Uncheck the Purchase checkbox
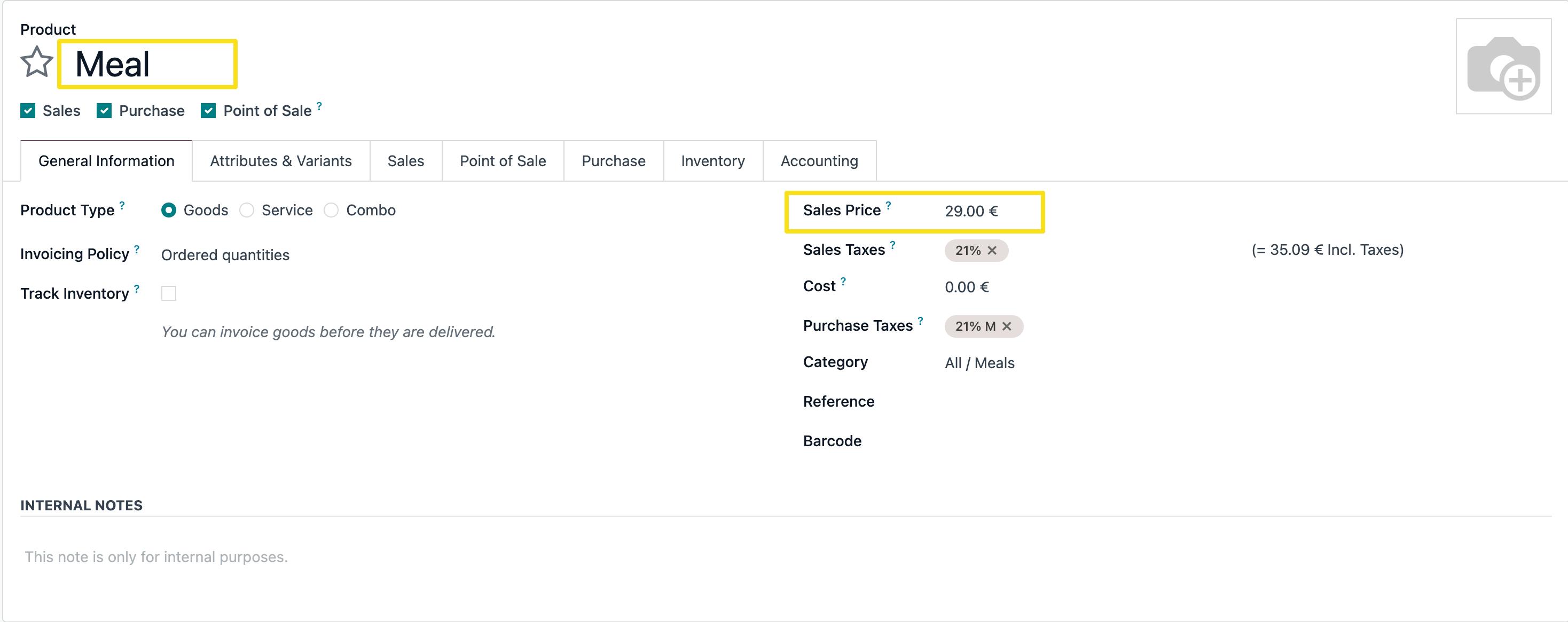The image size is (1568, 622). pos(104,111)
